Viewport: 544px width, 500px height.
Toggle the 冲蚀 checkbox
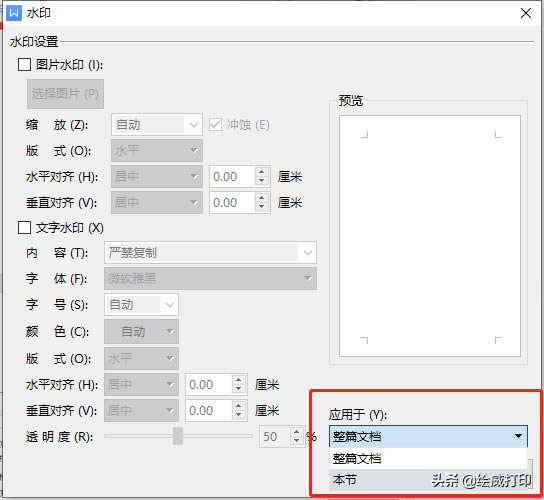click(215, 125)
